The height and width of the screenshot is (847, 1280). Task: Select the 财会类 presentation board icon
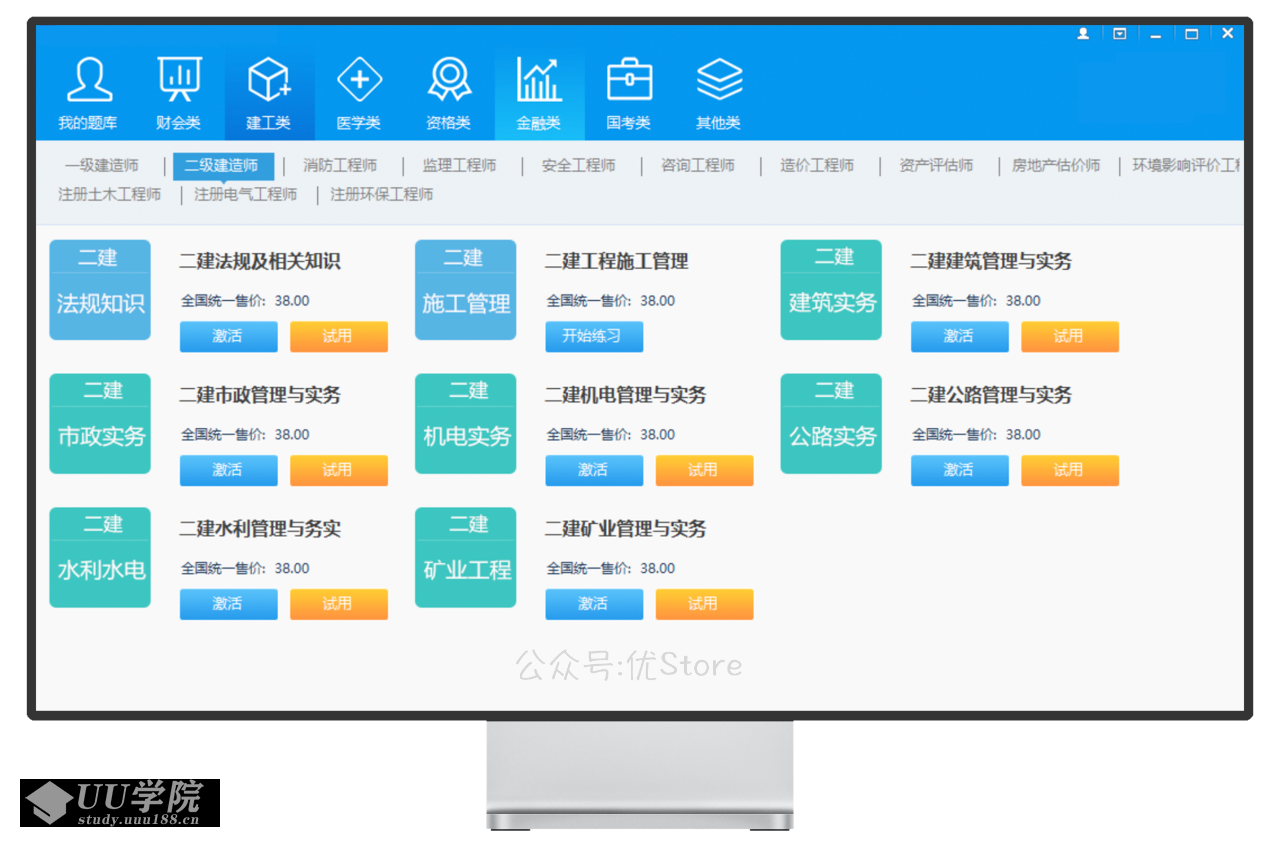pos(179,80)
